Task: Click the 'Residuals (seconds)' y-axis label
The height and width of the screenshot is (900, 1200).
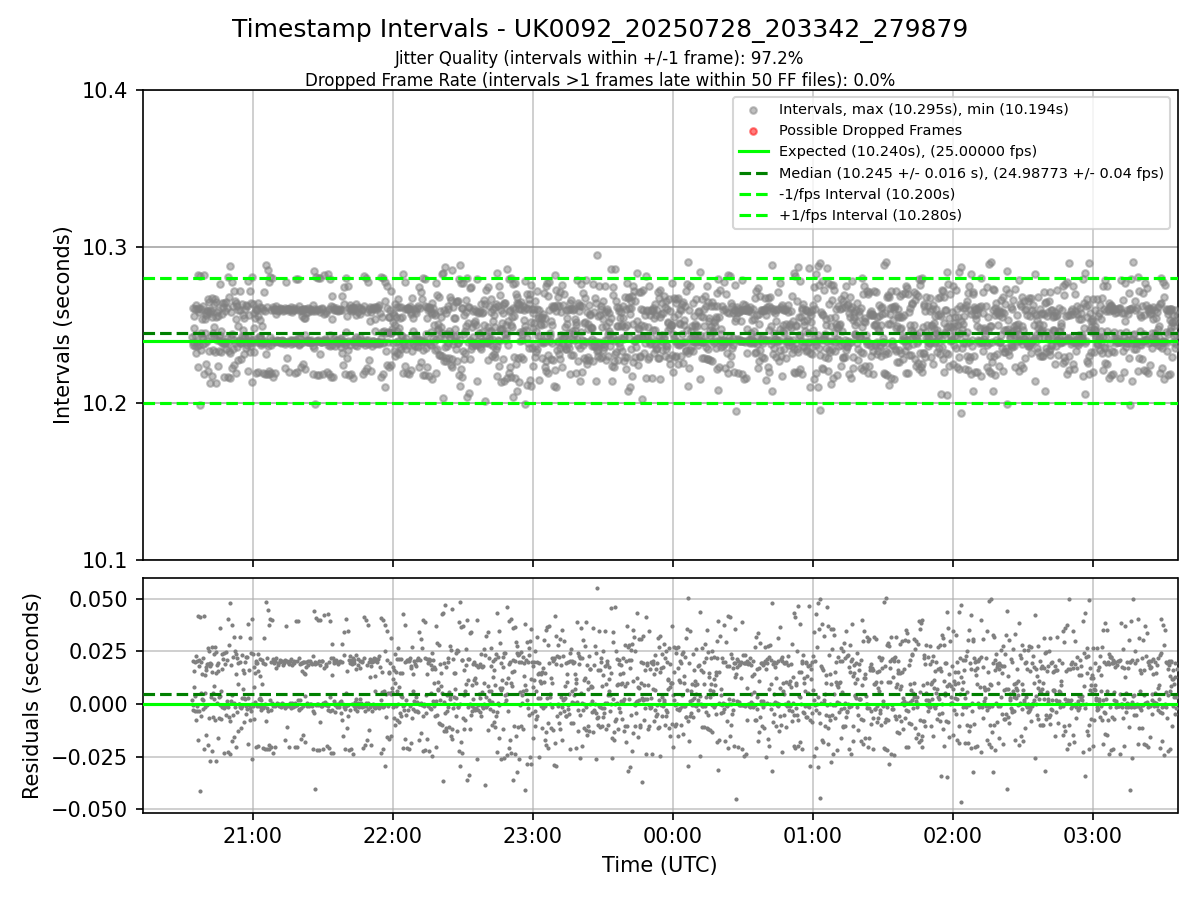Action: pyautogui.click(x=32, y=695)
